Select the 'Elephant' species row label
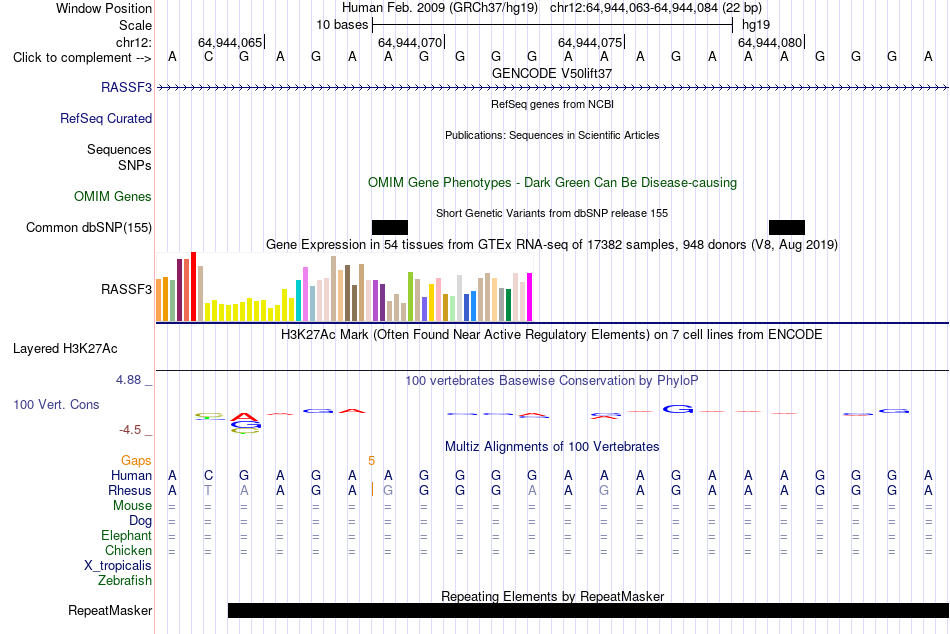The width and height of the screenshot is (950, 634). [x=126, y=535]
